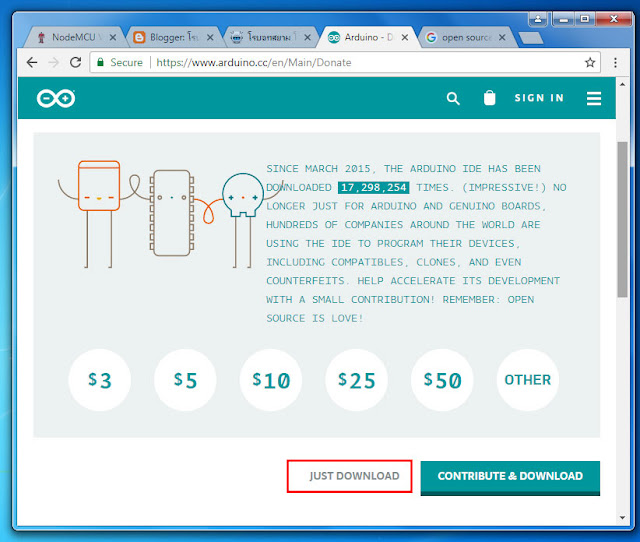Click the chip character illustration
Screen dimensions: 640x542
pos(171,213)
